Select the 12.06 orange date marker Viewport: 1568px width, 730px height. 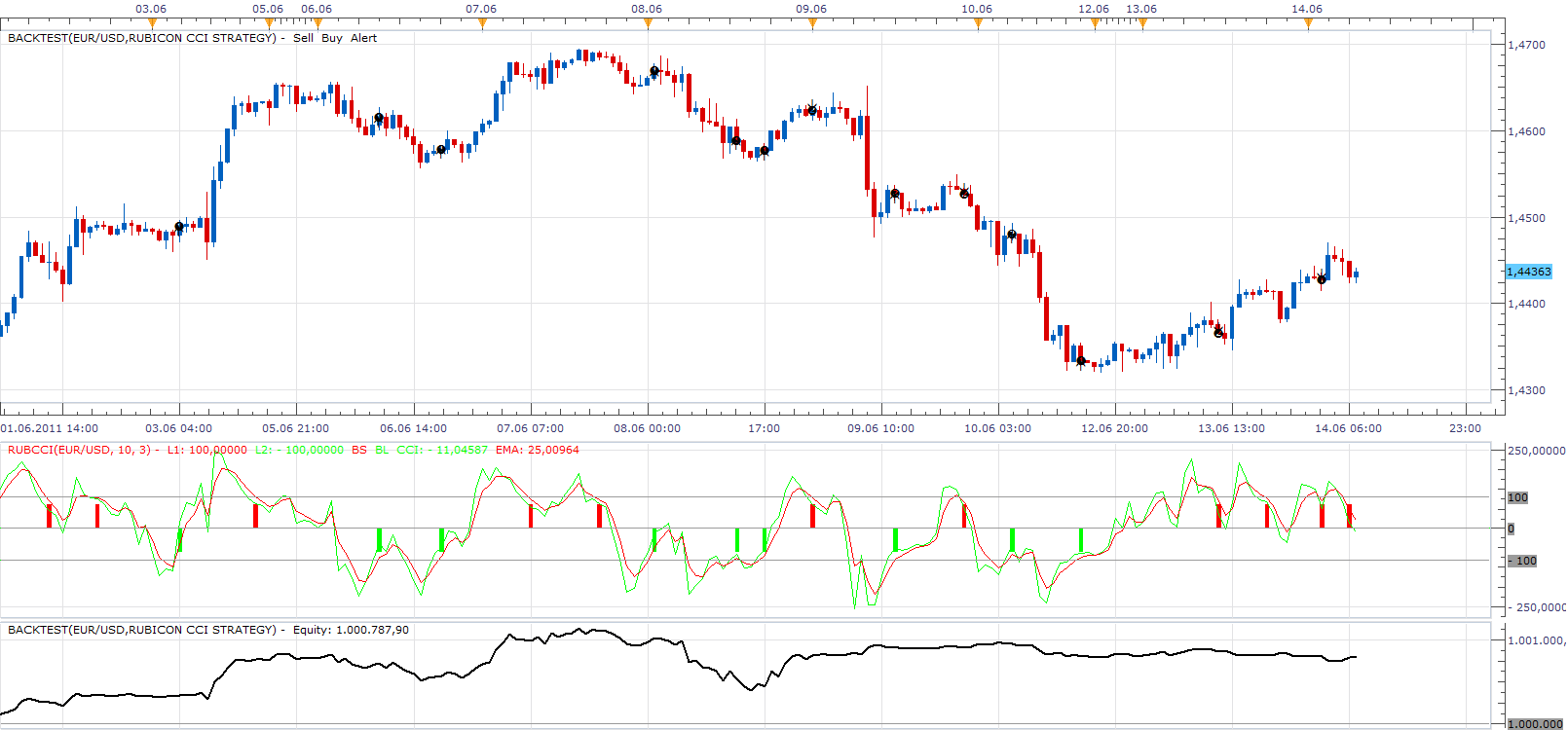point(1095,24)
